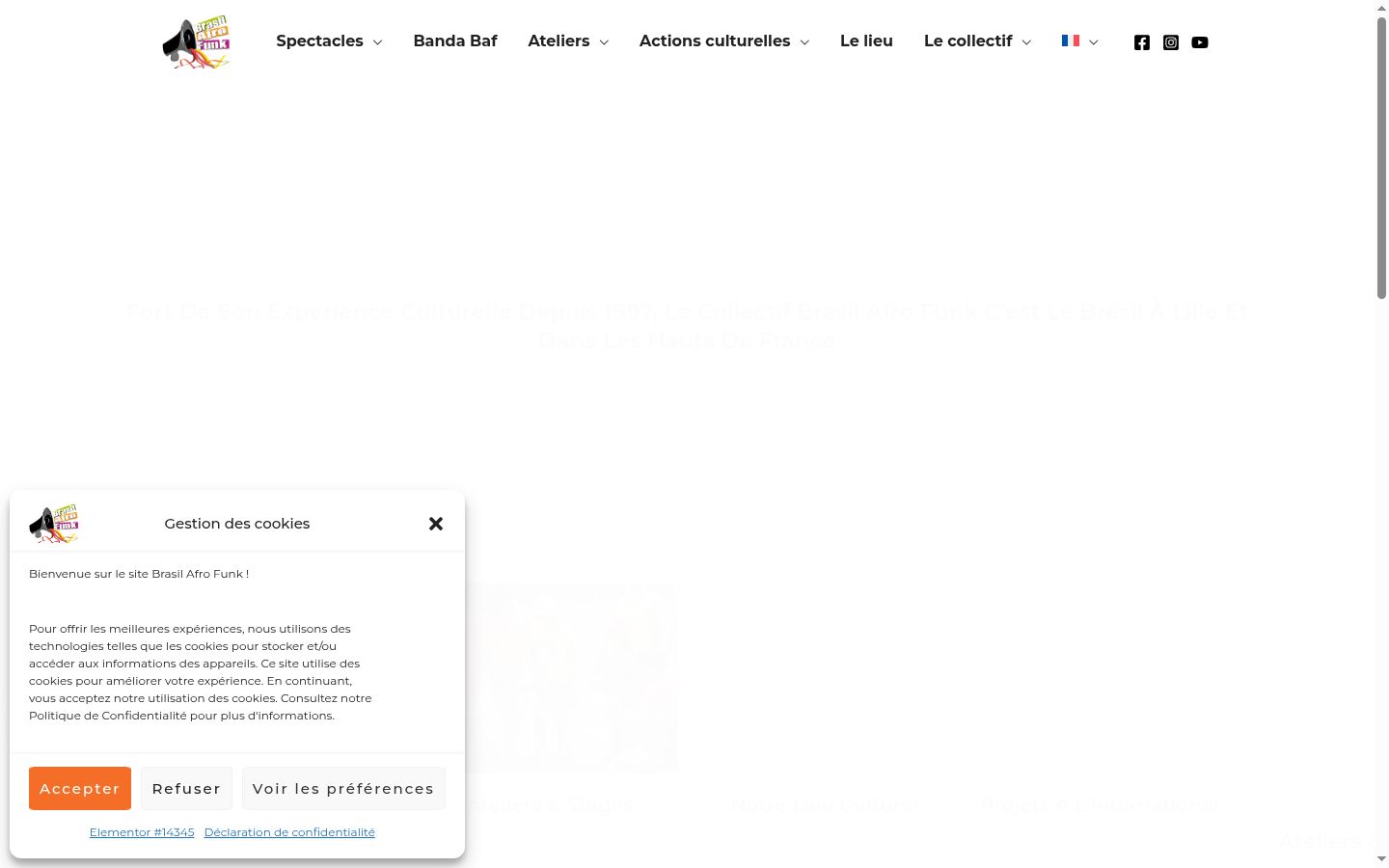
Task: Click the French flag language icon
Action: pos(1071,41)
